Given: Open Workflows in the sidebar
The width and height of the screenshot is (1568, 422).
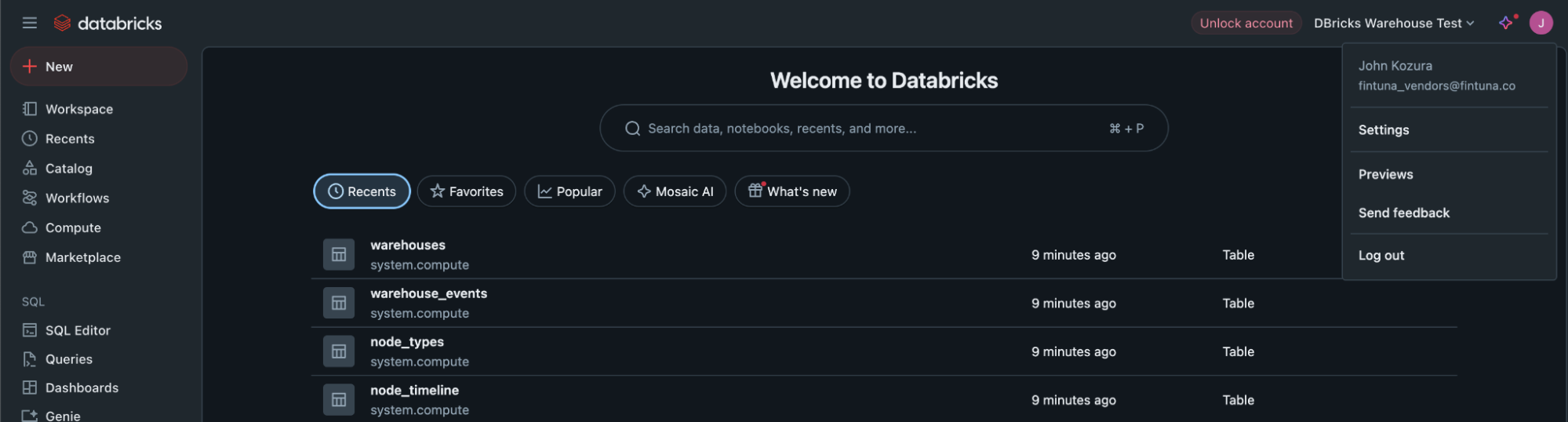Looking at the screenshot, I should (78, 198).
